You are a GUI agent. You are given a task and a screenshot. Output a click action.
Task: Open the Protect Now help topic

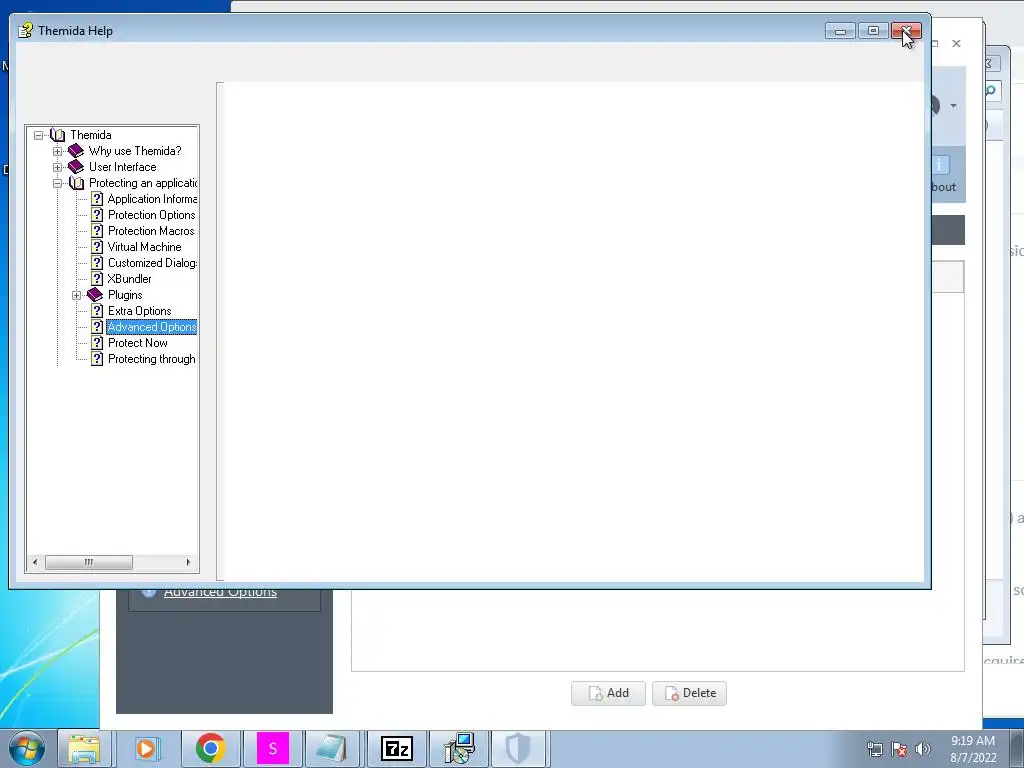coord(138,343)
